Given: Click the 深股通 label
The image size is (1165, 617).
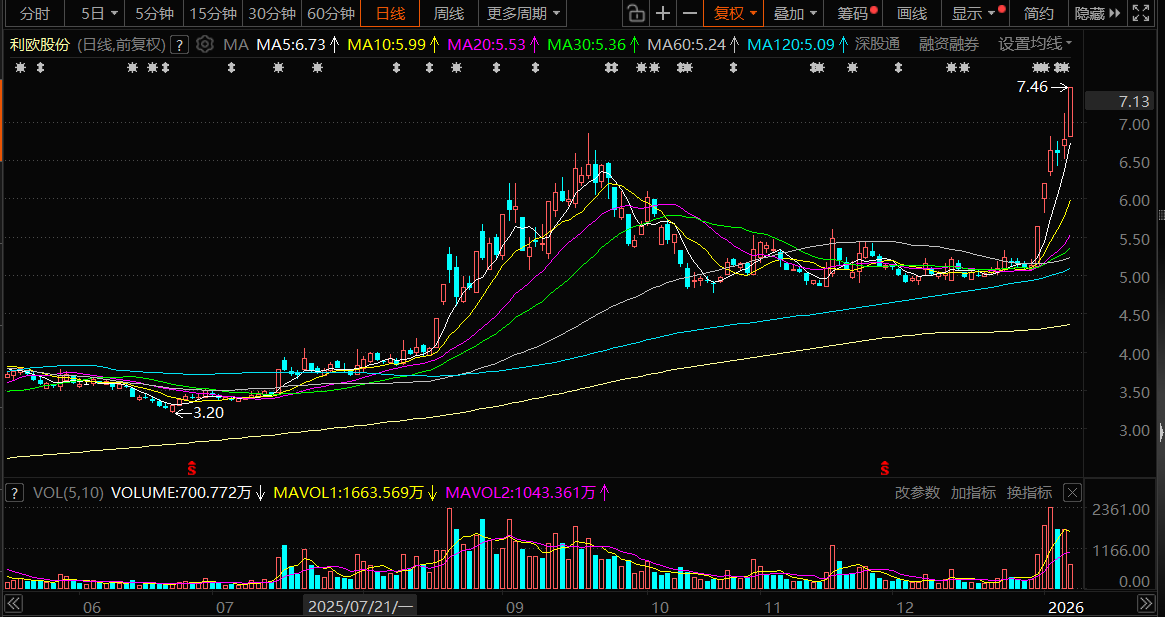Looking at the screenshot, I should click(877, 45).
